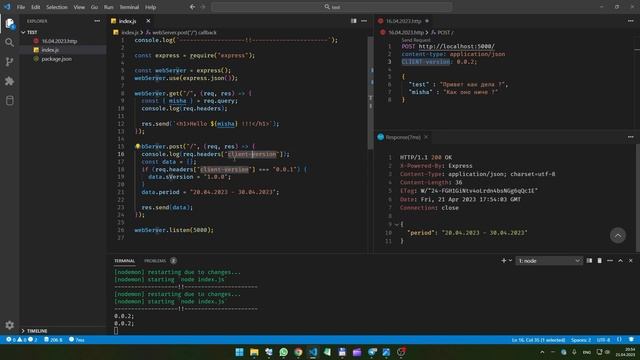Open File menu

tap(21, 7)
